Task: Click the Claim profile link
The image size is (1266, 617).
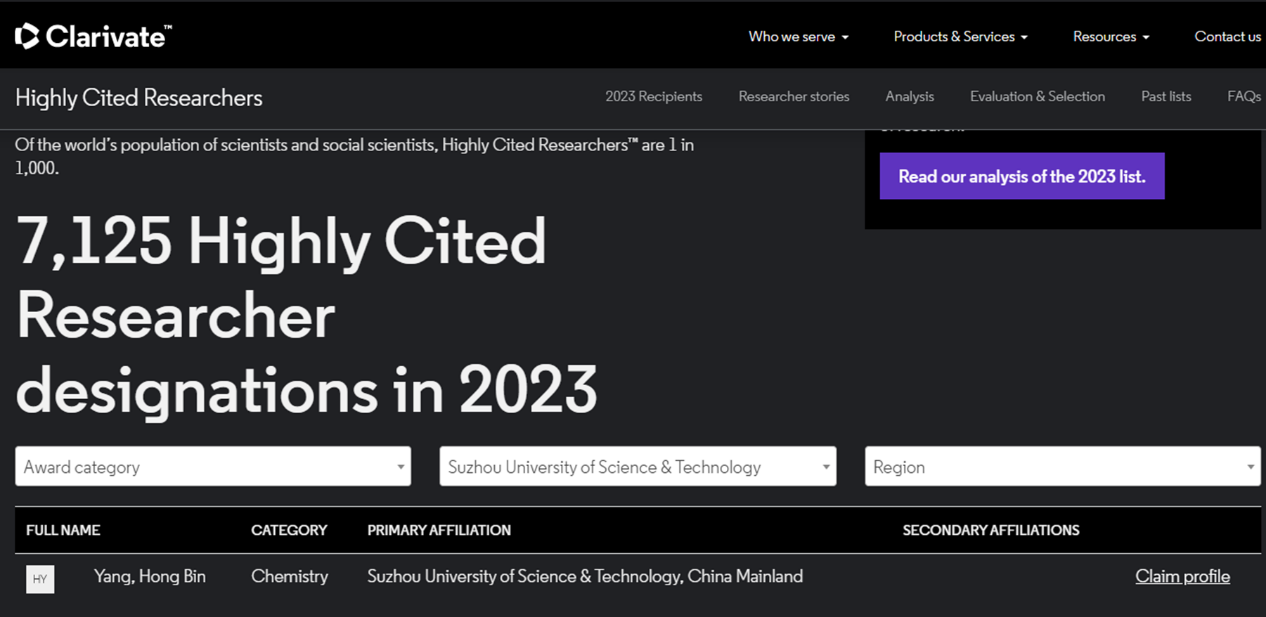Action: (x=1182, y=577)
